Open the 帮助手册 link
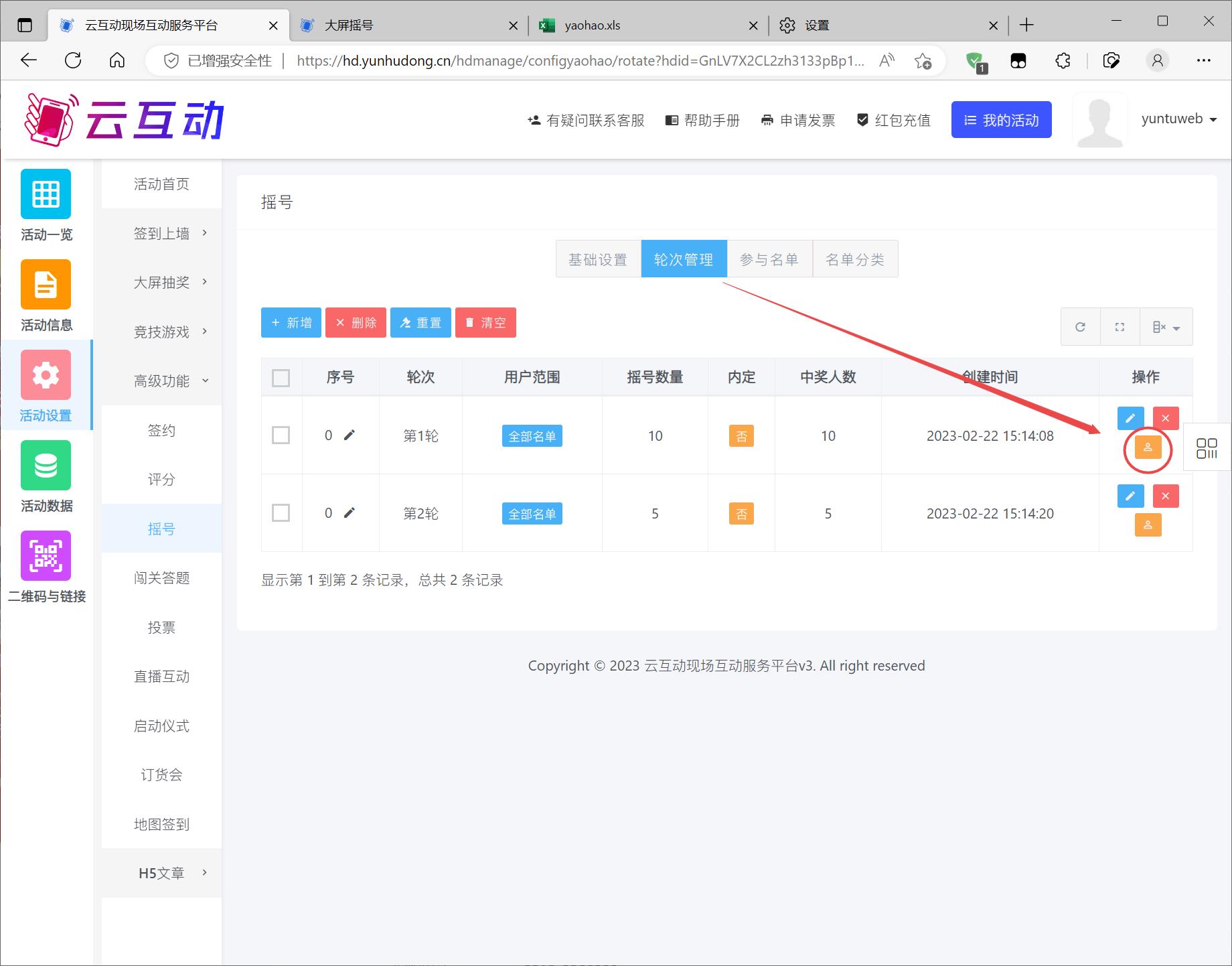 click(702, 121)
